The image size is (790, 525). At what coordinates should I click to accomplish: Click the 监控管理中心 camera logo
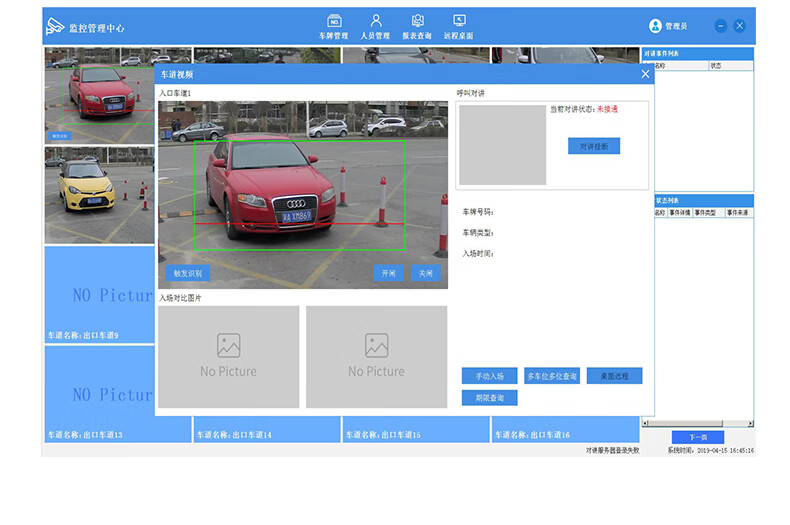pos(55,27)
